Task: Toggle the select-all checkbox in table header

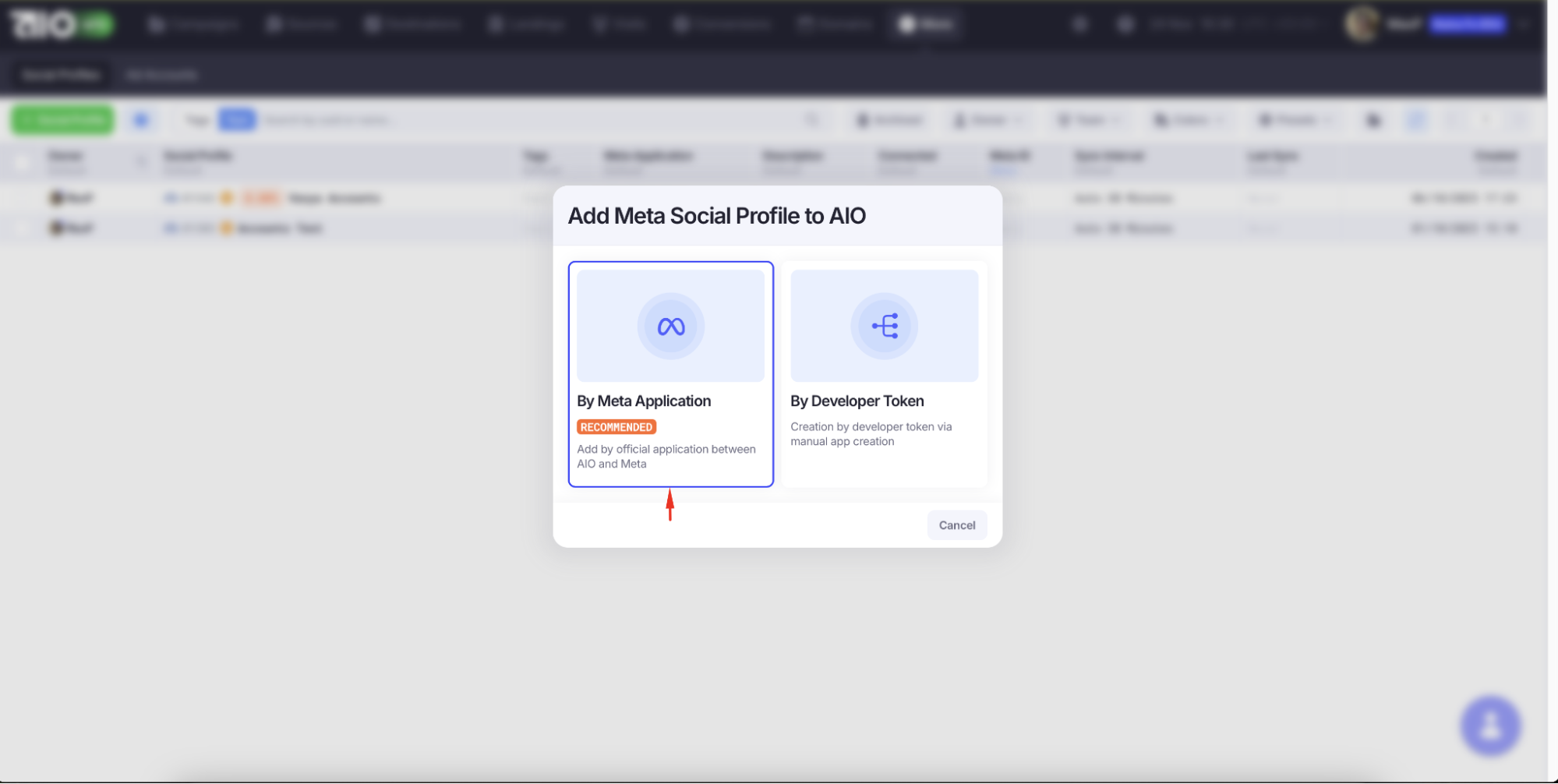Action: click(22, 162)
